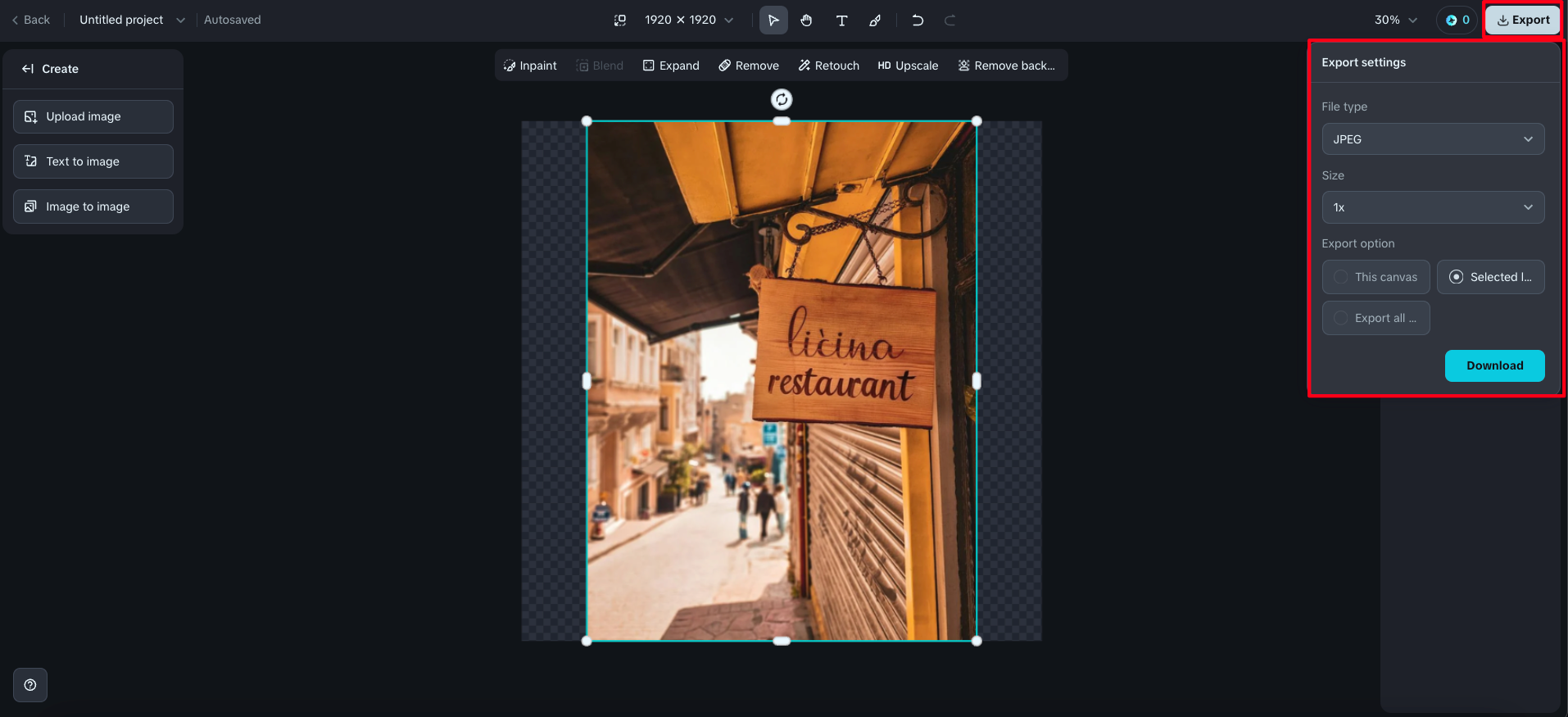This screenshot has height=717, width=1568.
Task: Open the 1x size dropdown
Action: [1433, 207]
